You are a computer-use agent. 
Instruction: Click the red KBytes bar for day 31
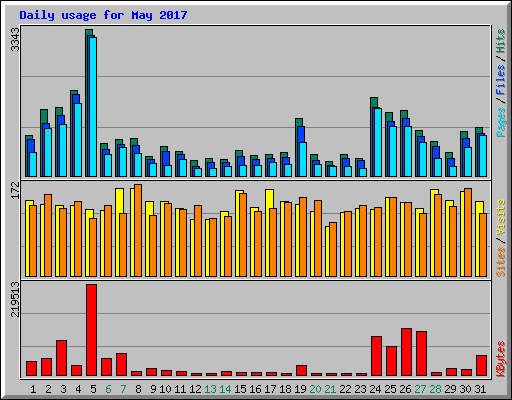(x=481, y=366)
